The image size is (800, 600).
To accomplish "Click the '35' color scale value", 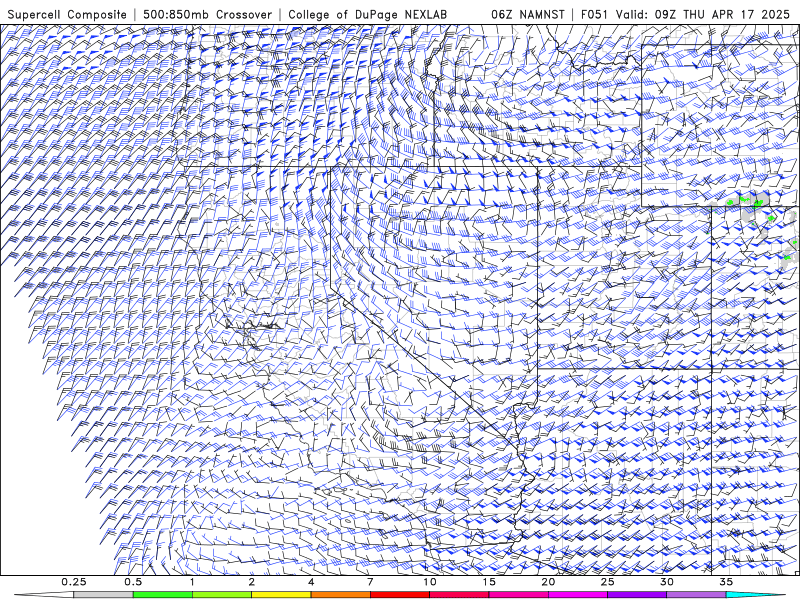I will point(726,582).
